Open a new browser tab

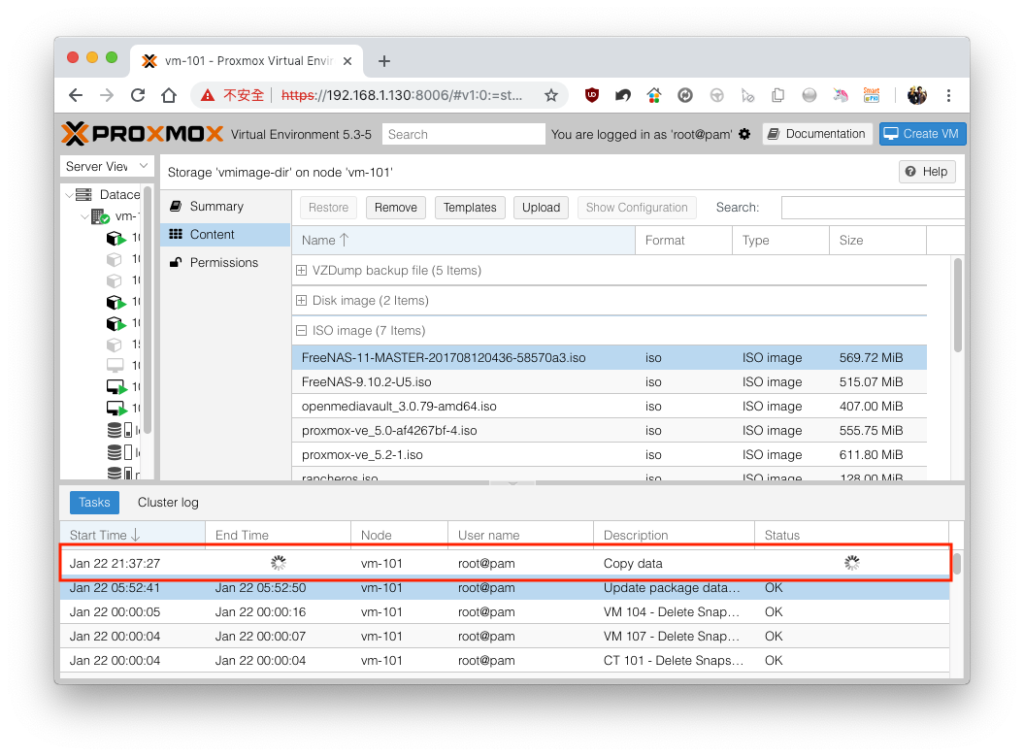point(384,61)
